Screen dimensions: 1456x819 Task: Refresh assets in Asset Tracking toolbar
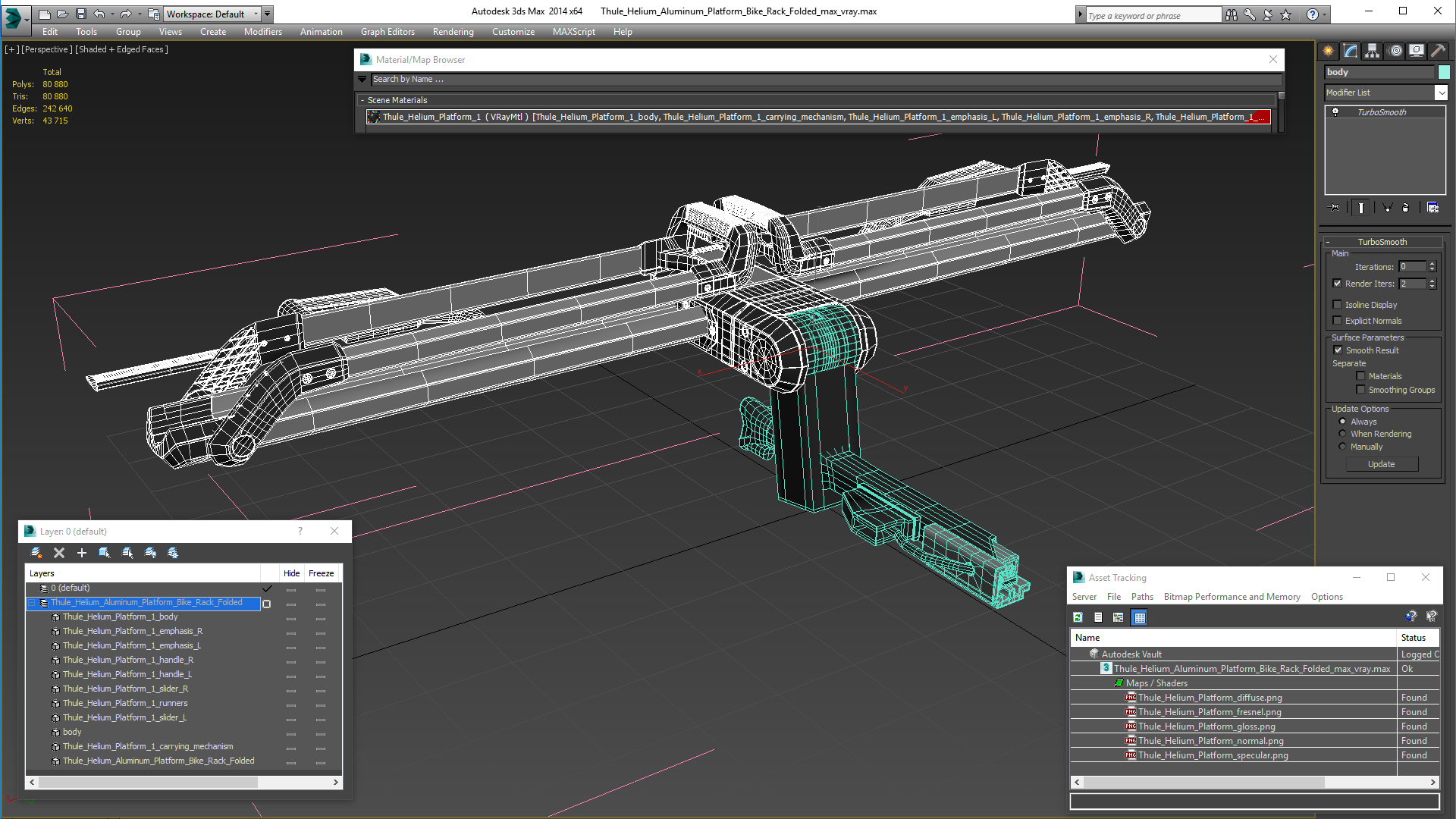tap(1078, 617)
